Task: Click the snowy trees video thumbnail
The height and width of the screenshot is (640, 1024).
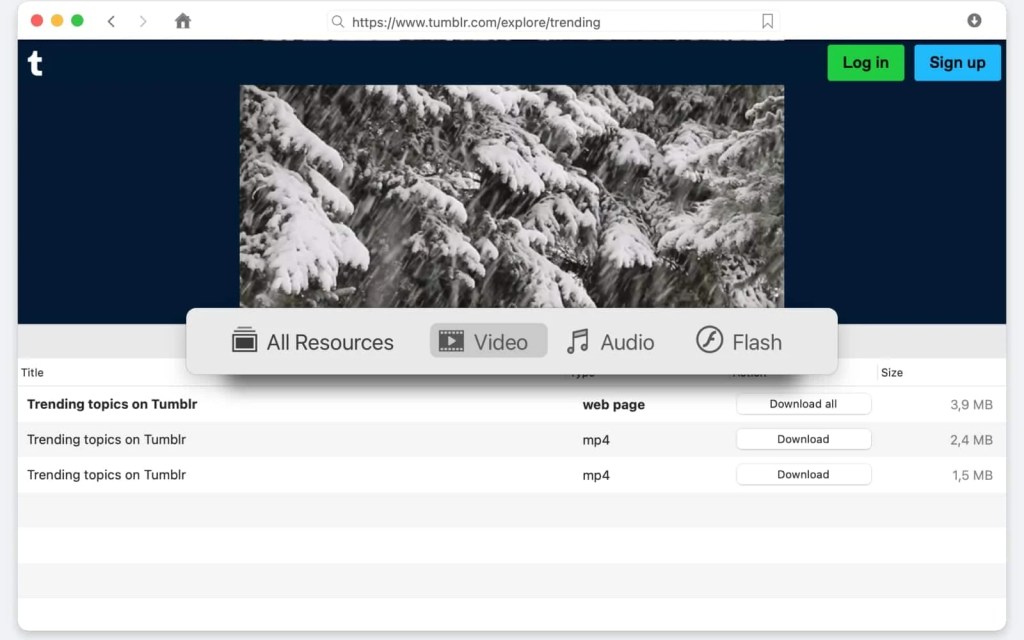Action: tap(511, 195)
